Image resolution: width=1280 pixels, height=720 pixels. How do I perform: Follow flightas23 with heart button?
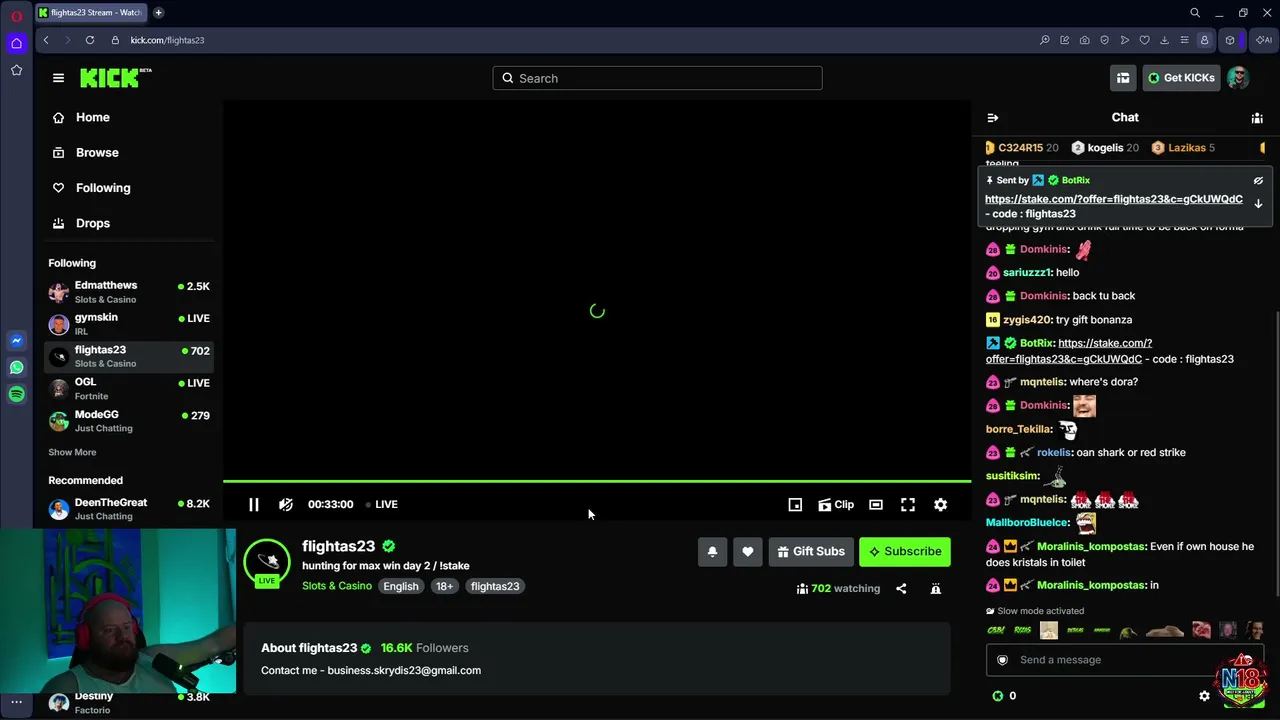tap(748, 552)
